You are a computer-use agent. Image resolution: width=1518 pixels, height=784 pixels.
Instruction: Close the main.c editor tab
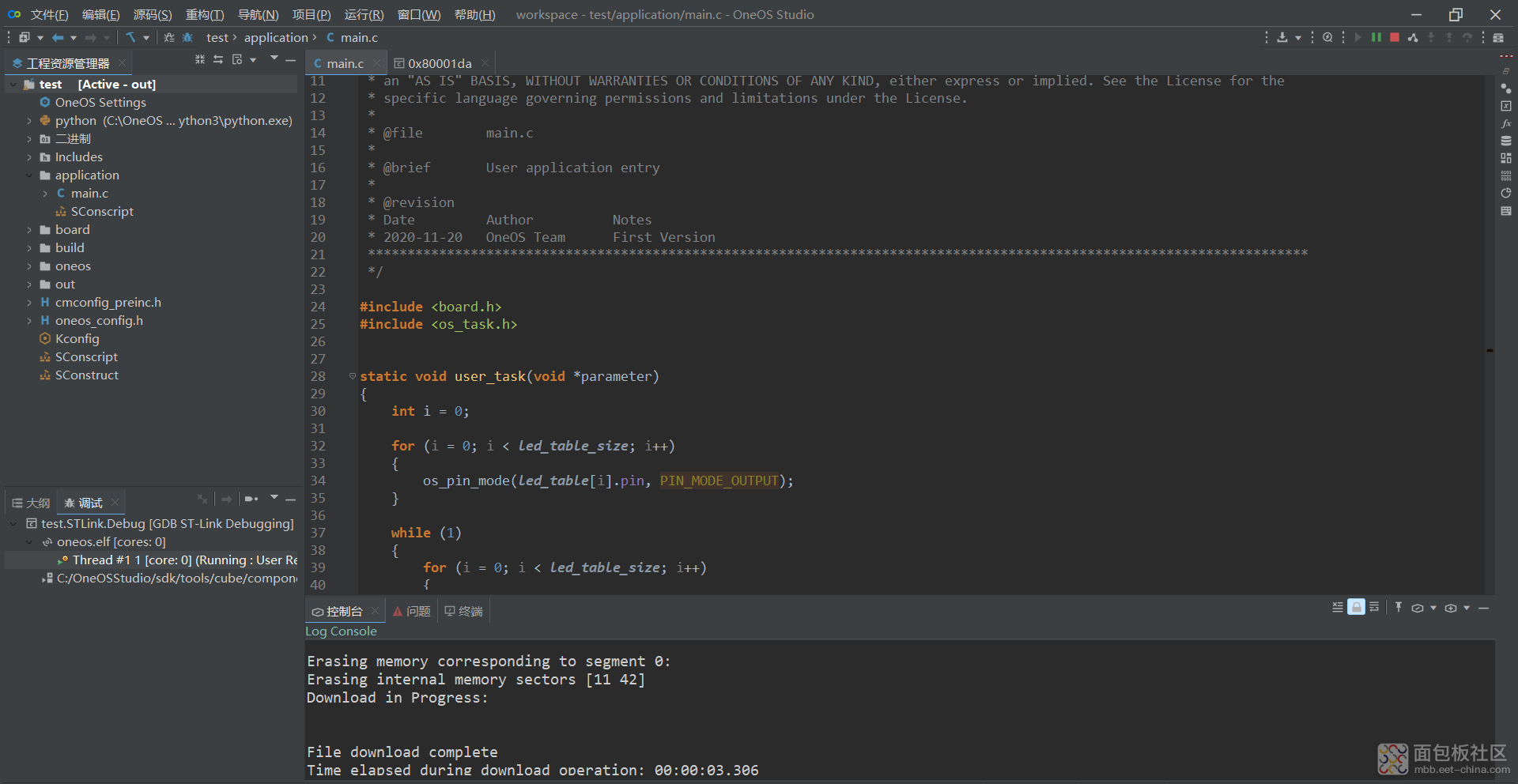(x=376, y=63)
